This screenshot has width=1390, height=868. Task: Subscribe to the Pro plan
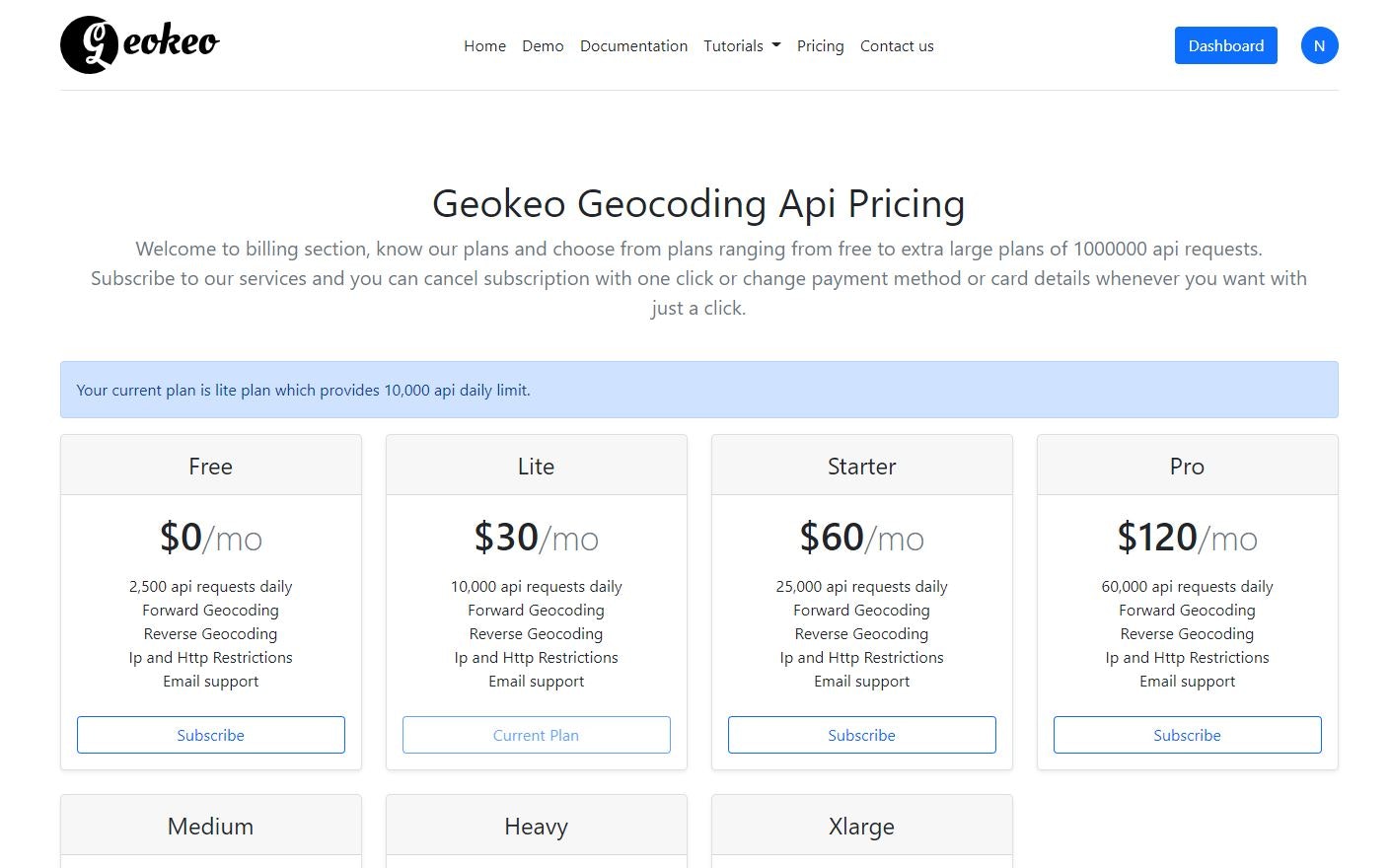[1187, 735]
